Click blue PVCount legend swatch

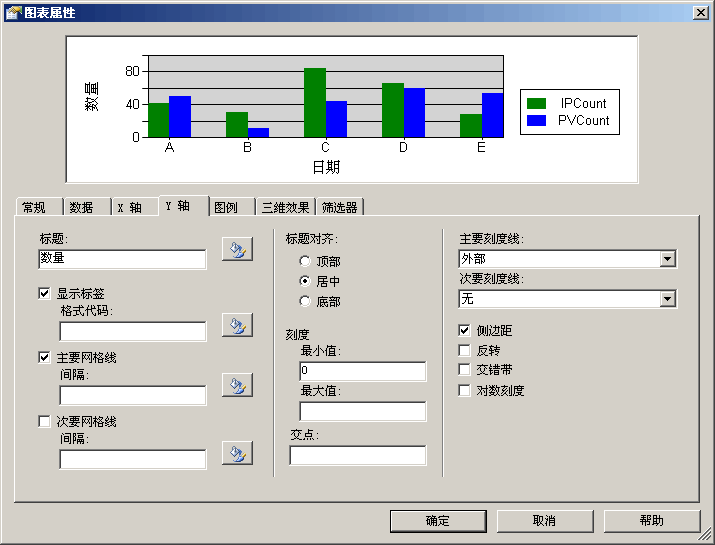(x=536, y=120)
